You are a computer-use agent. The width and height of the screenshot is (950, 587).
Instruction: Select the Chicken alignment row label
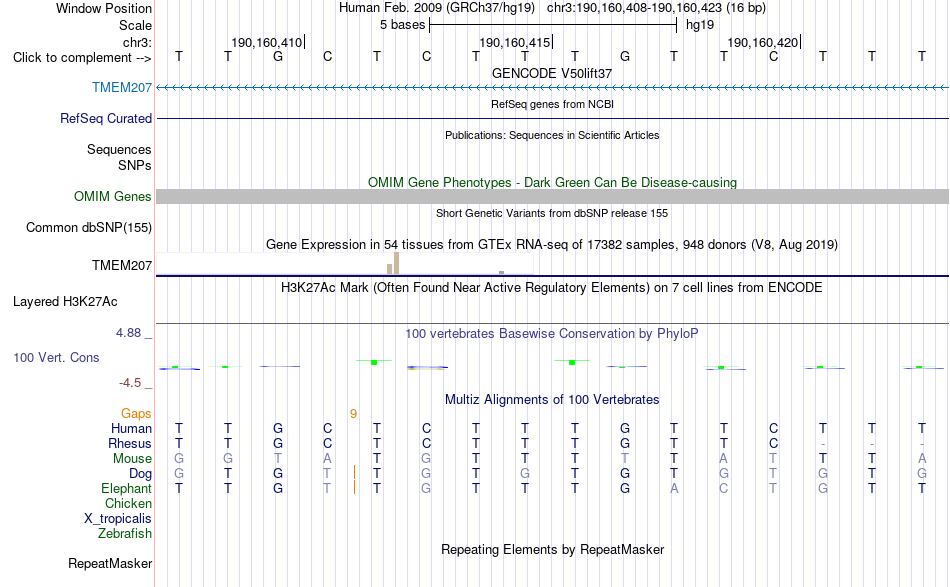click(128, 503)
